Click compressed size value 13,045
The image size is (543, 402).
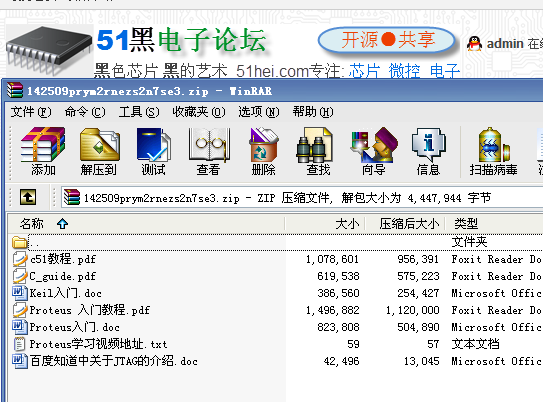[421, 361]
